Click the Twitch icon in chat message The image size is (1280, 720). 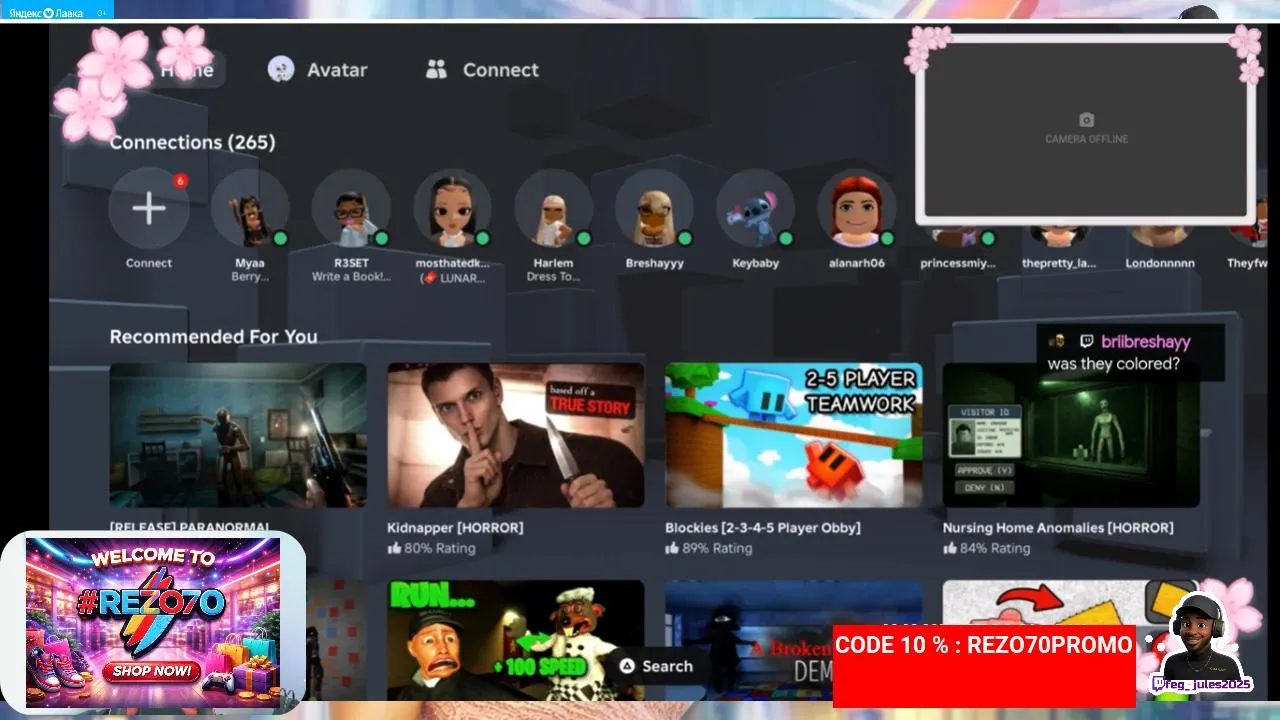tap(1086, 342)
